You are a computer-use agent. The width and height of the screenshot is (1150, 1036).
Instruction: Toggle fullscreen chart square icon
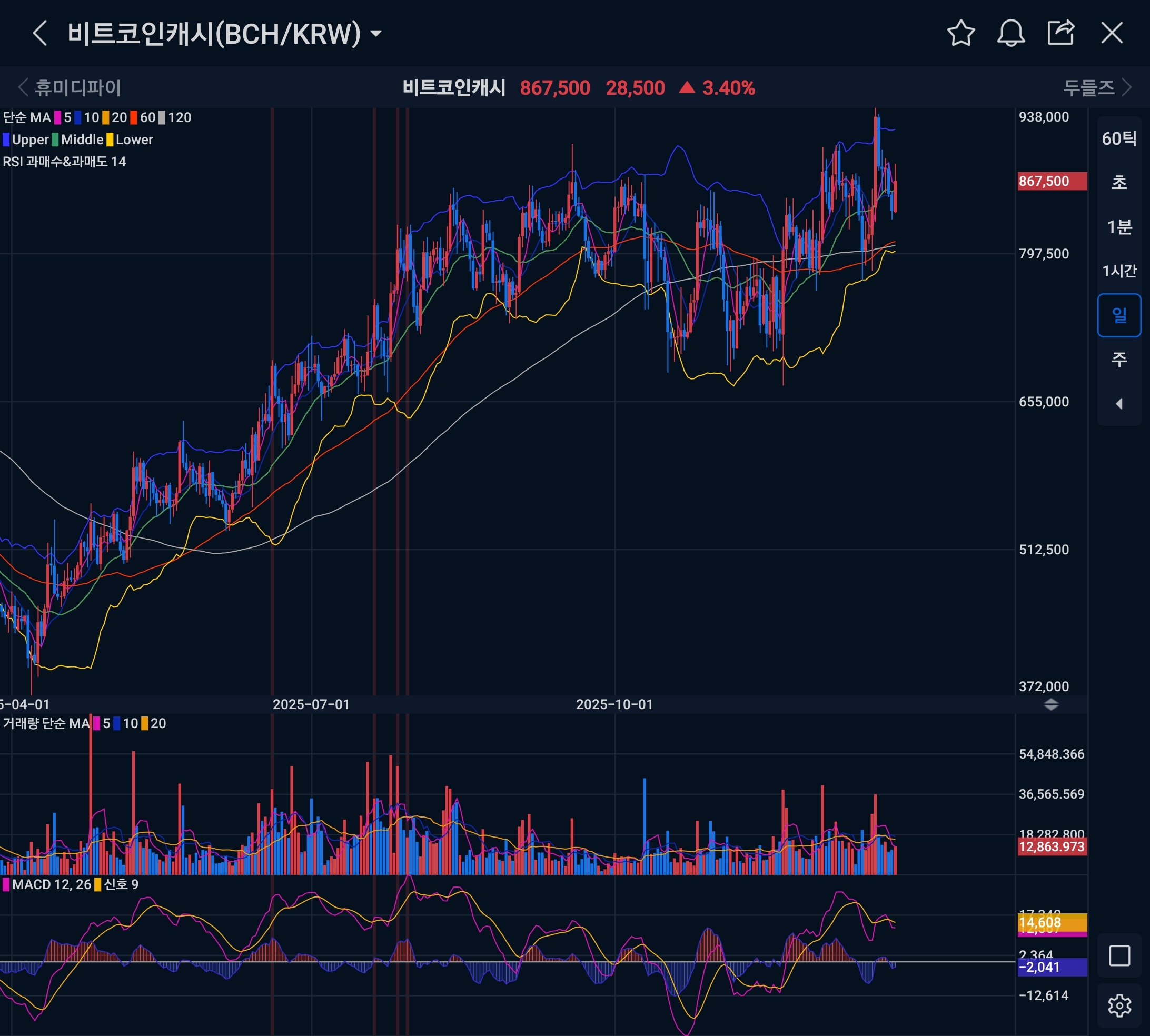(1119, 956)
